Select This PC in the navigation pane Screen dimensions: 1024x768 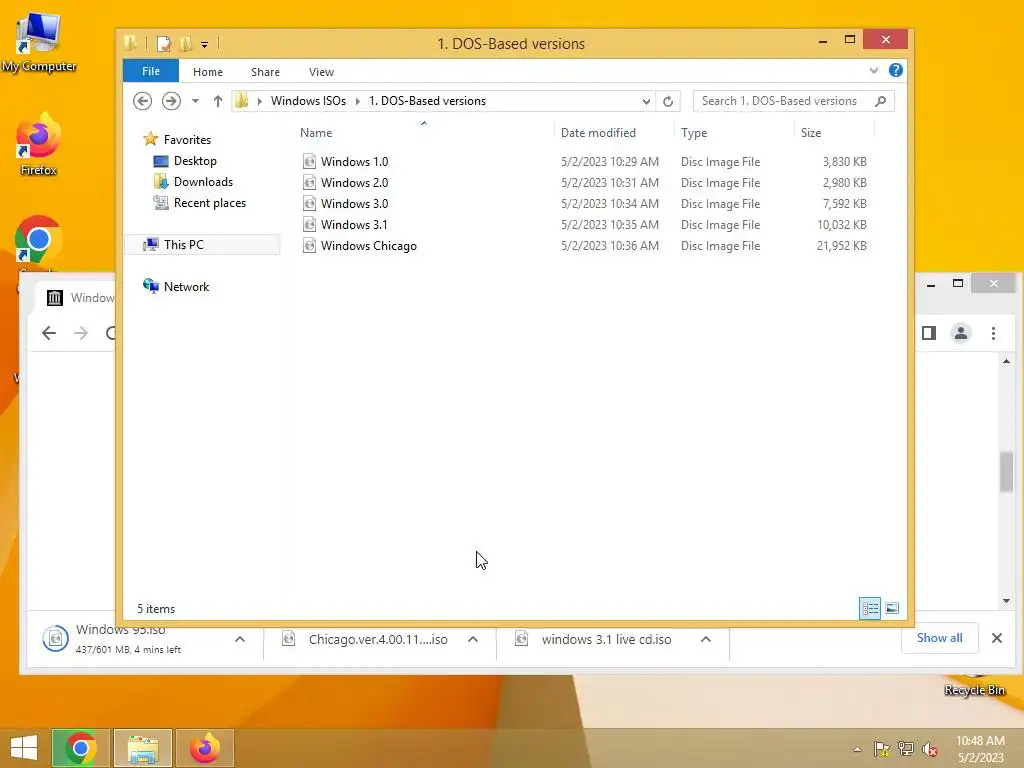click(202, 244)
